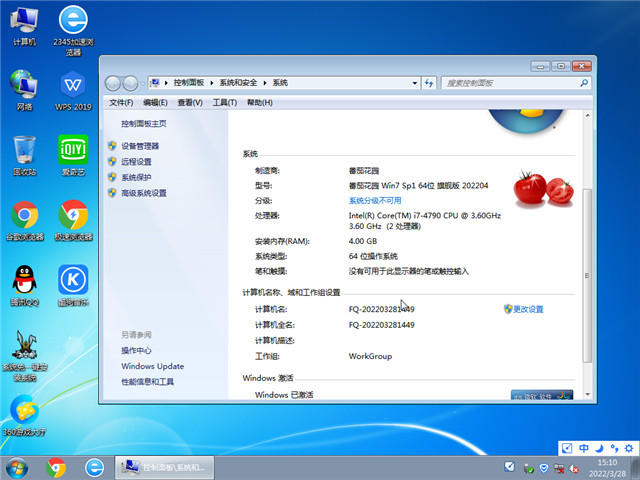Launch WPS 2019 from the desktop
Image resolution: width=640 pixels, height=480 pixels.
click(x=73, y=91)
